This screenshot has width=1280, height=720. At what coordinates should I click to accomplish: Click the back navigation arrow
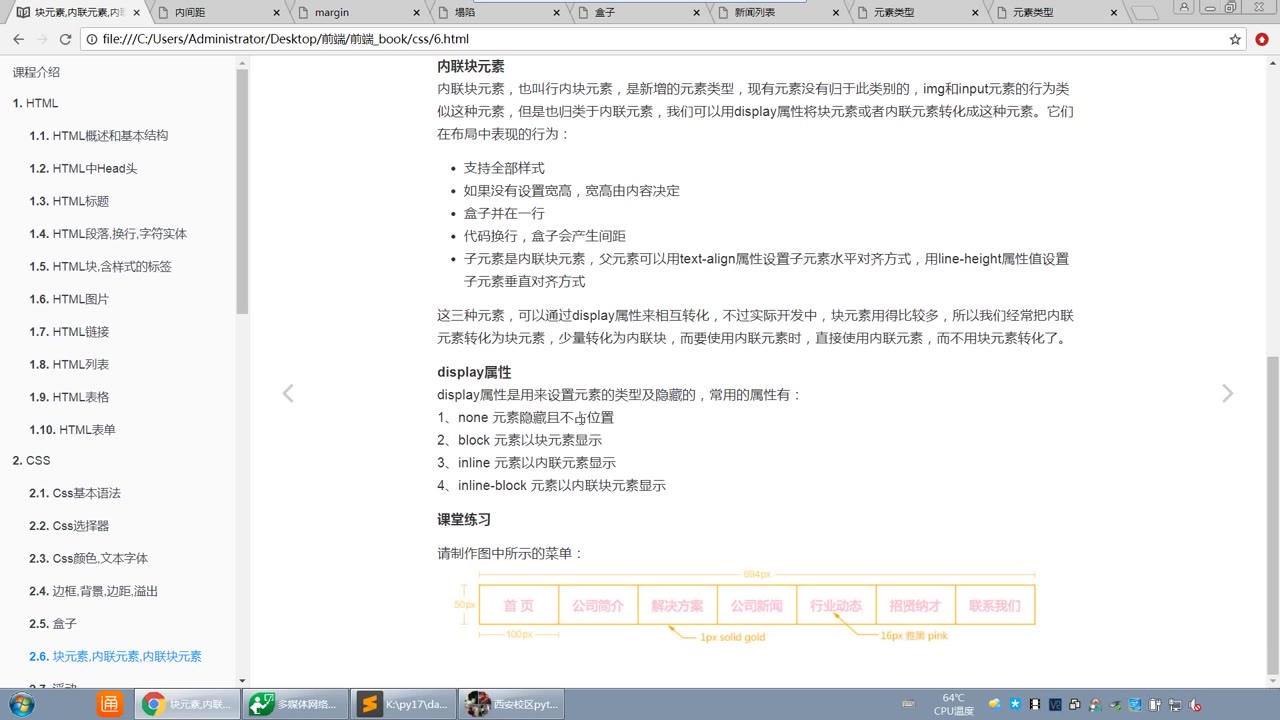click(x=18, y=41)
